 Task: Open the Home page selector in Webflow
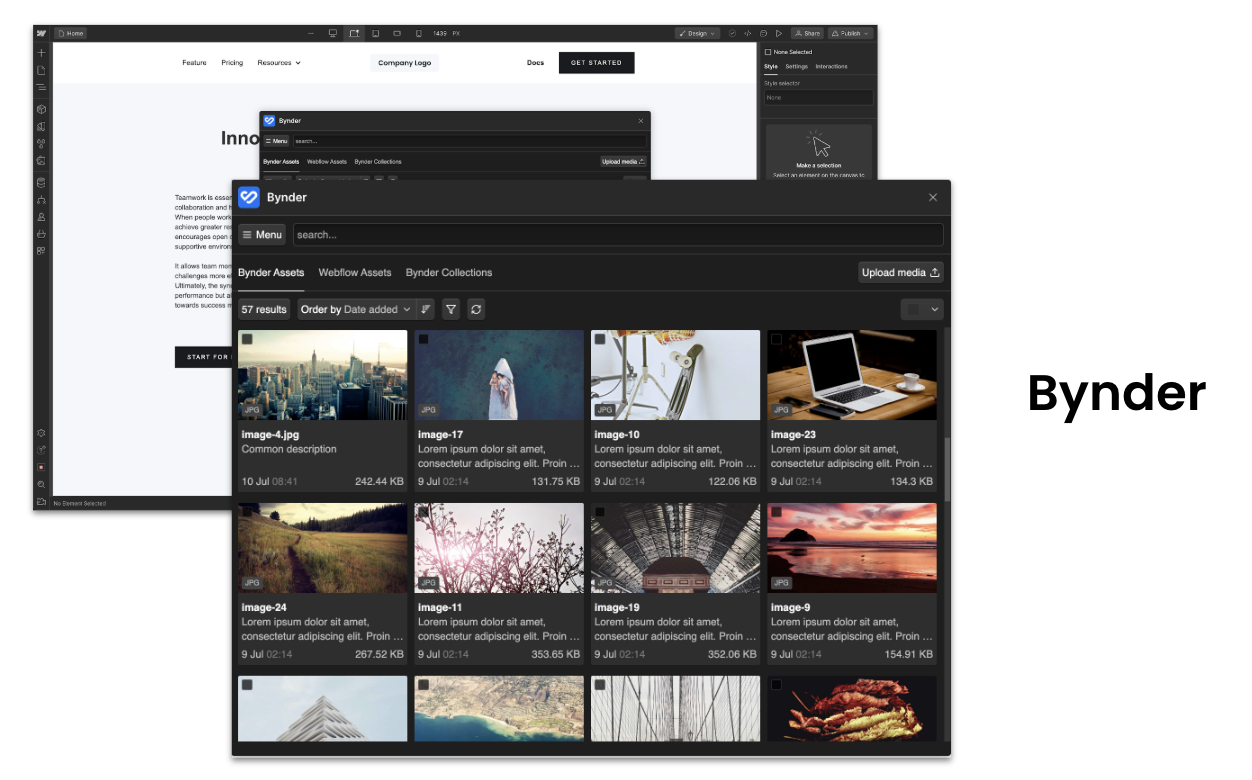pyautogui.click(x=70, y=33)
